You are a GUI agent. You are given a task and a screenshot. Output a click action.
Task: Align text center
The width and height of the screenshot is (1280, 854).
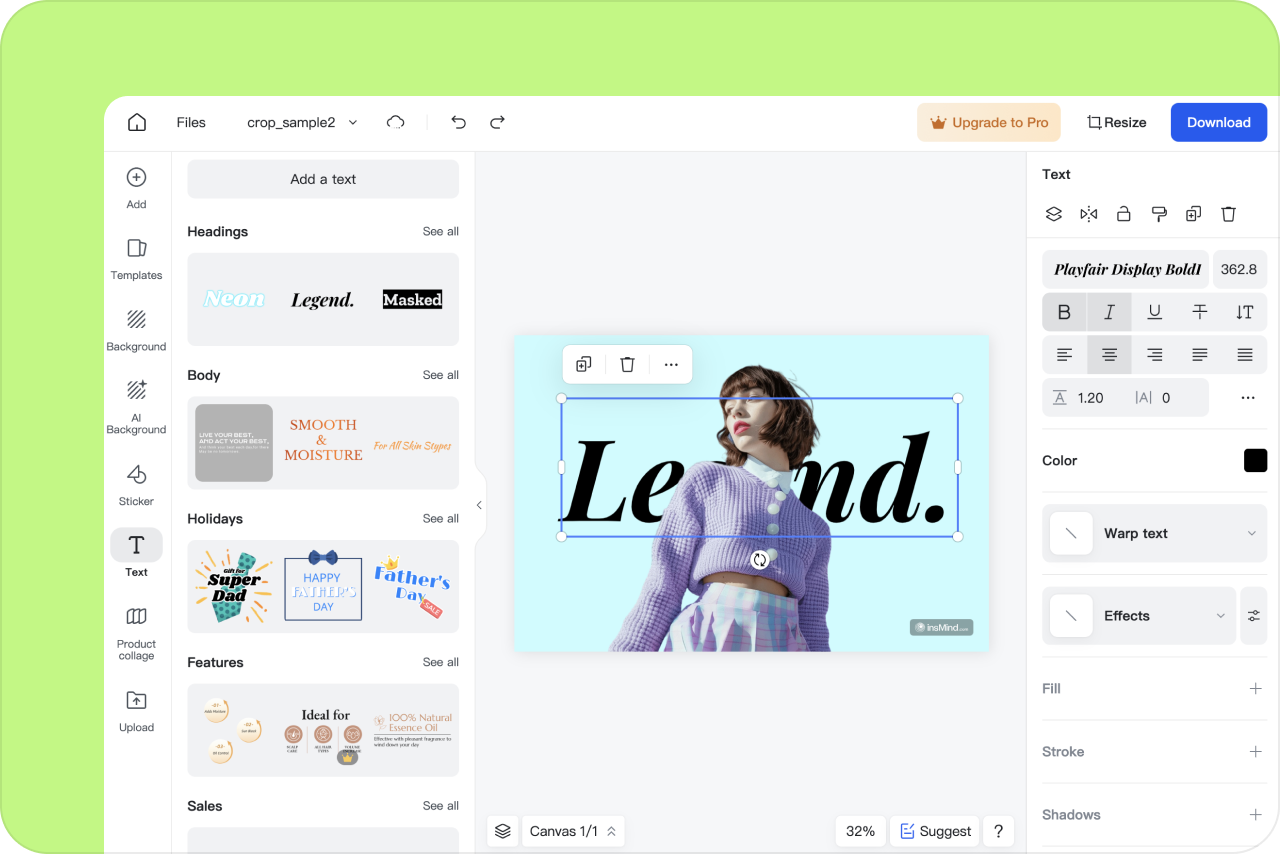1109,355
